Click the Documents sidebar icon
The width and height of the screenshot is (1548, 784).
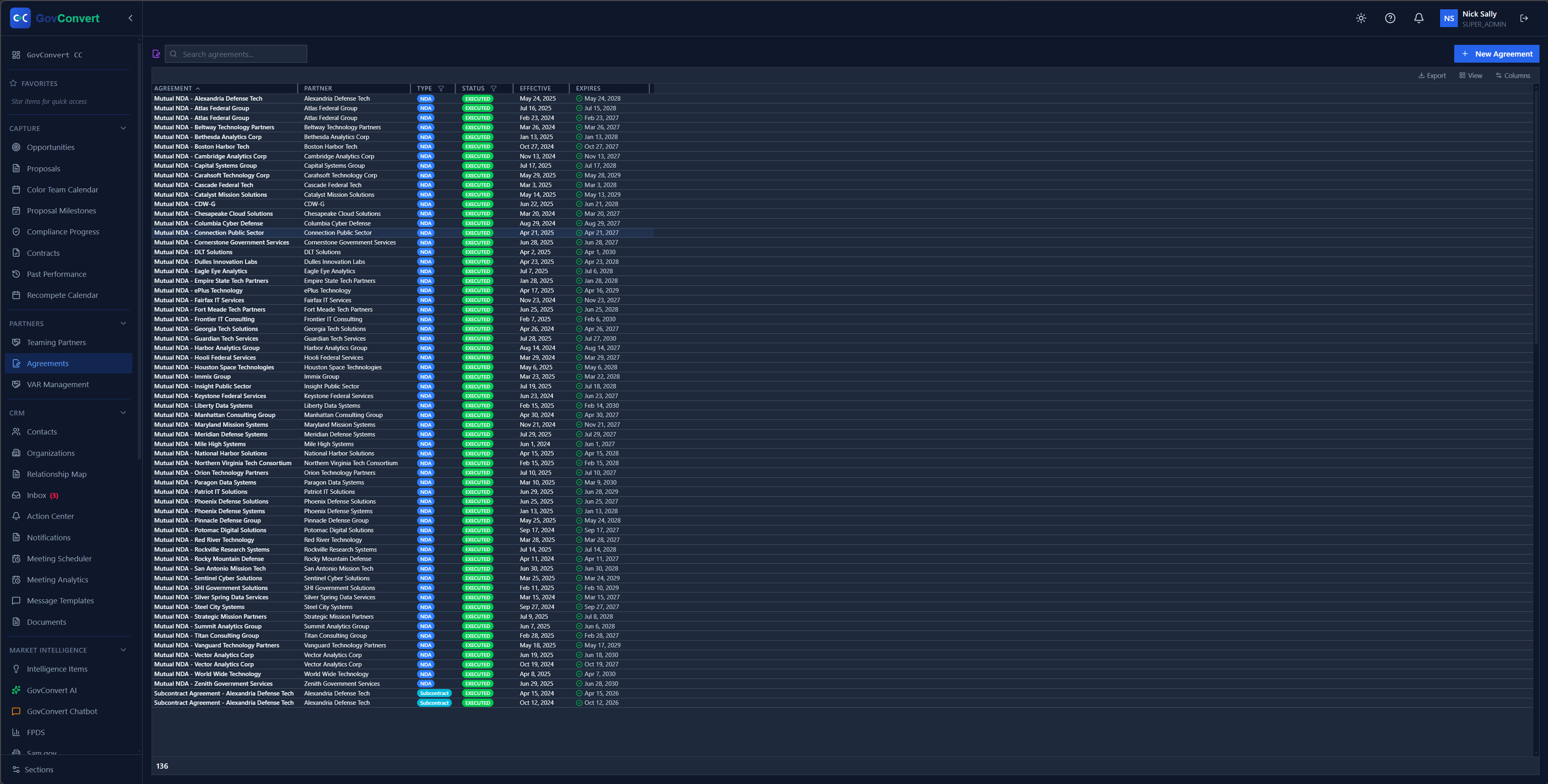(16, 622)
